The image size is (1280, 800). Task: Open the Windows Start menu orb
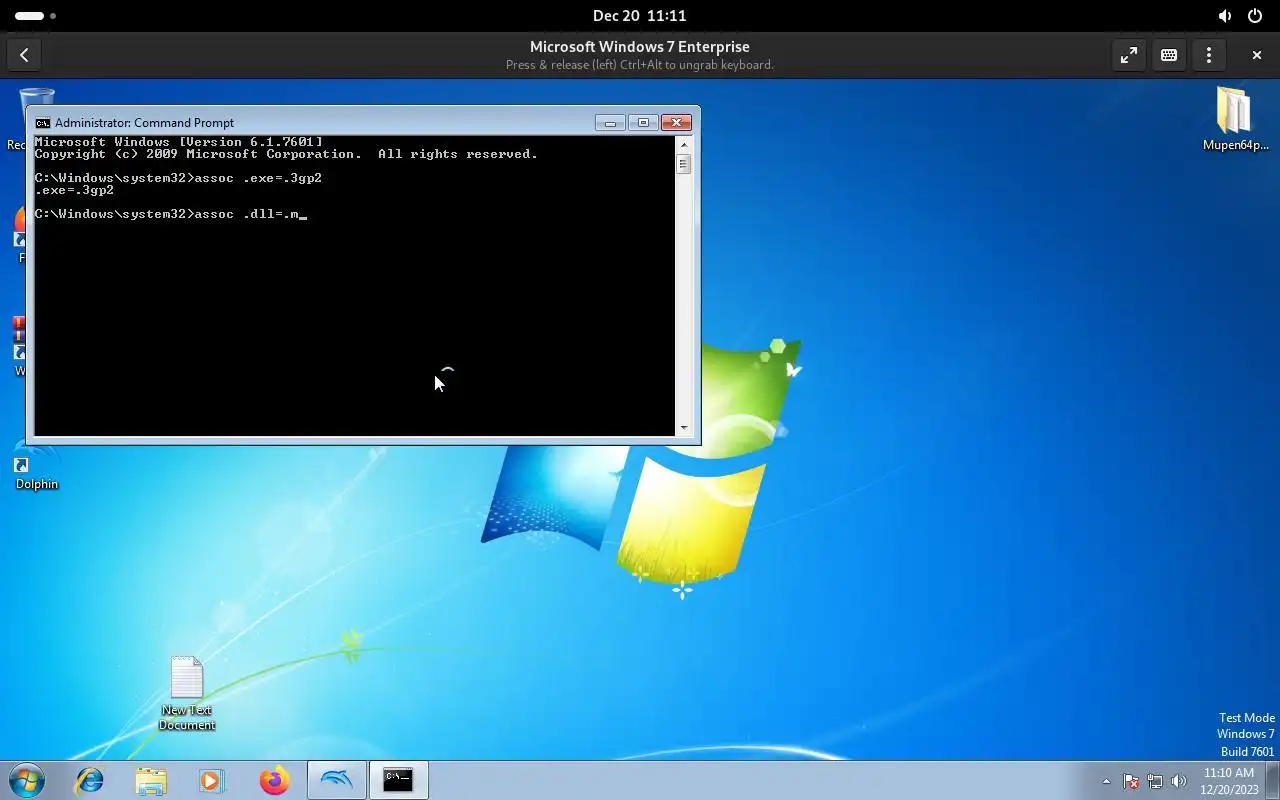(x=27, y=780)
